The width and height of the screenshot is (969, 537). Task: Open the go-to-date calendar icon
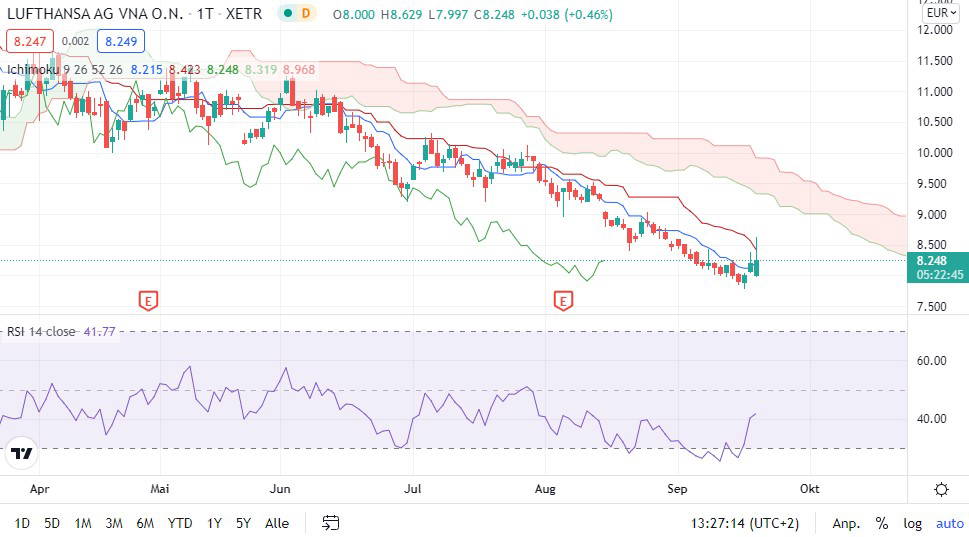click(331, 523)
